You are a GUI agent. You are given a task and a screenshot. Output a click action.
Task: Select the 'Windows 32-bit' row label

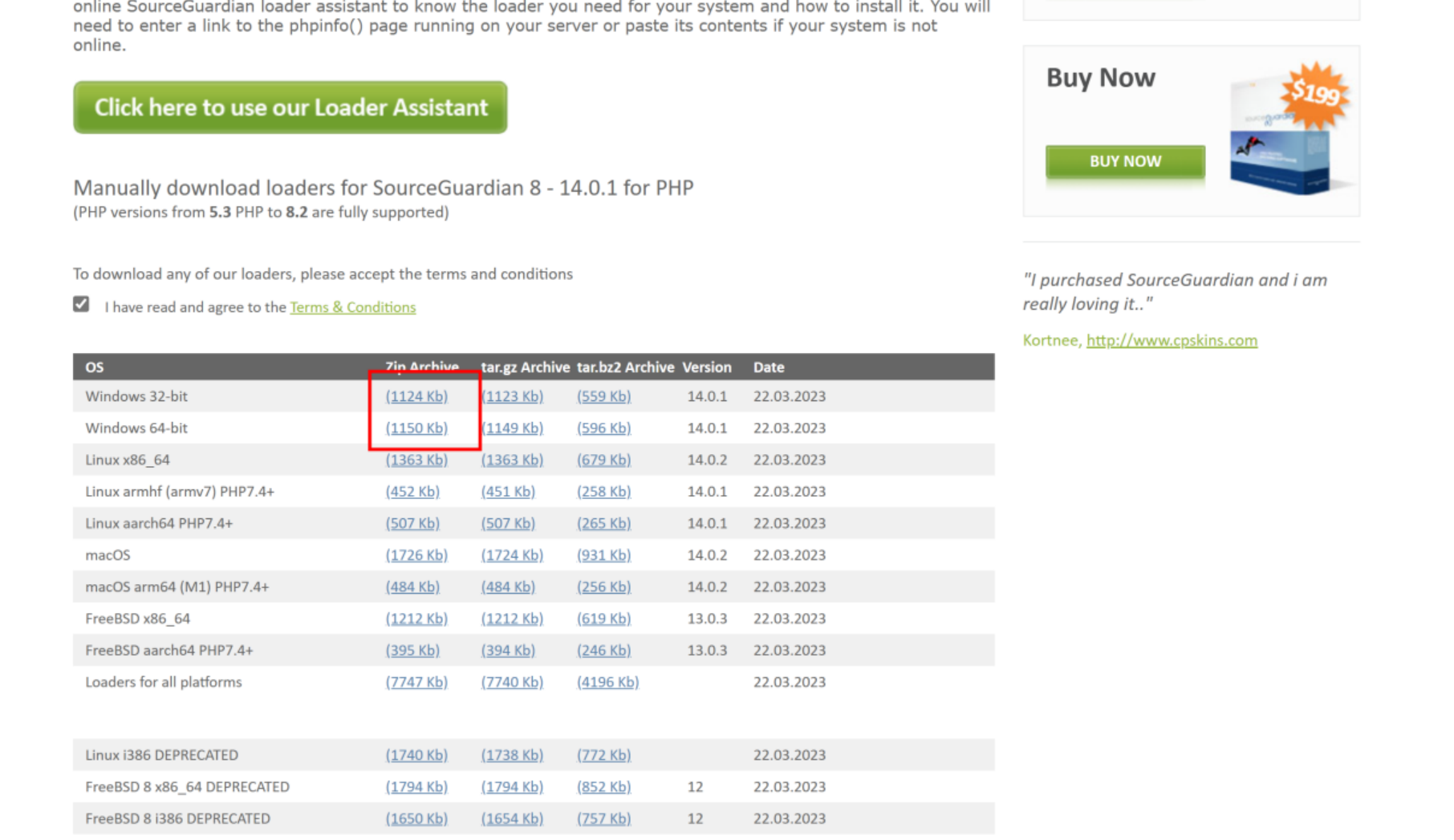click(x=136, y=396)
